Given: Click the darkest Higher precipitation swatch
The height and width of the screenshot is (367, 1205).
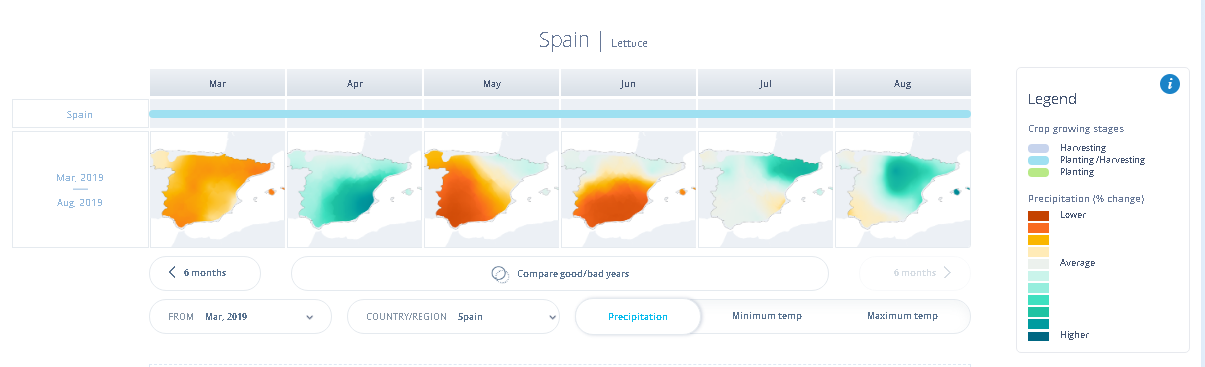Looking at the screenshot, I should pyautogui.click(x=1039, y=335).
